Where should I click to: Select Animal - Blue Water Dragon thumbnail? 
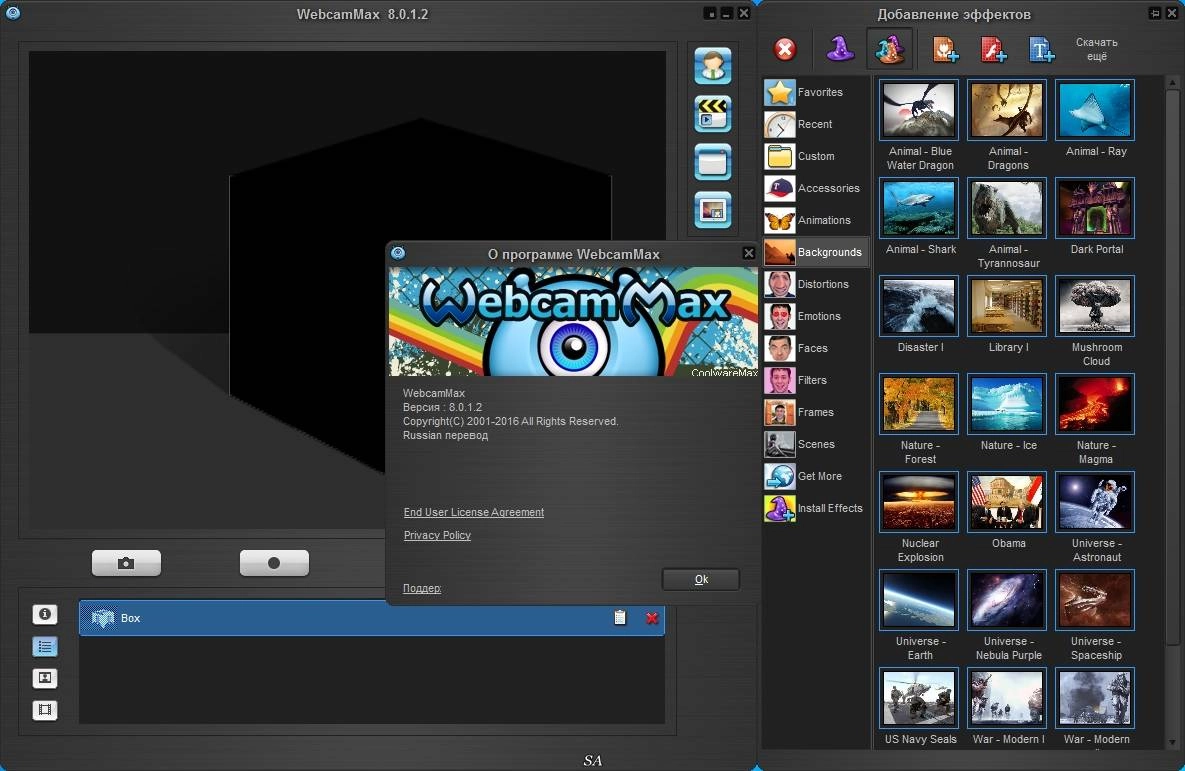[x=919, y=110]
